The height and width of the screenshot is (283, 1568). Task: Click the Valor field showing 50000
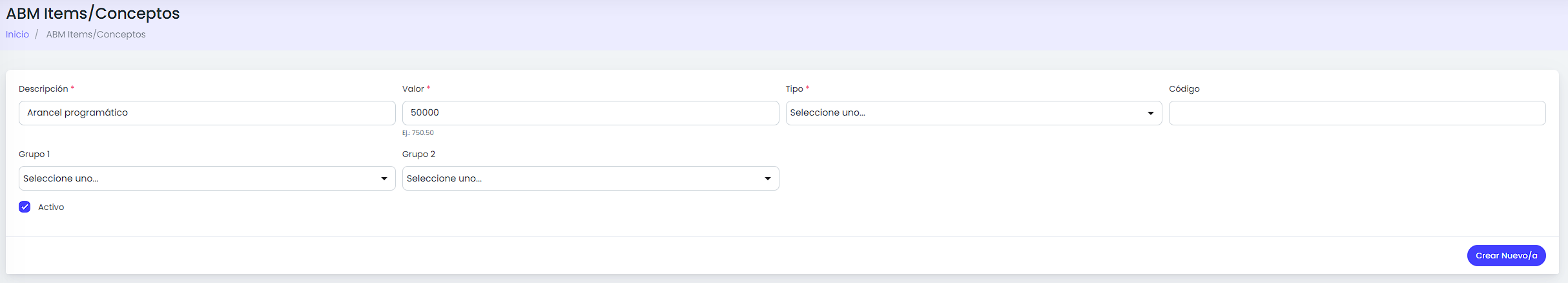590,113
